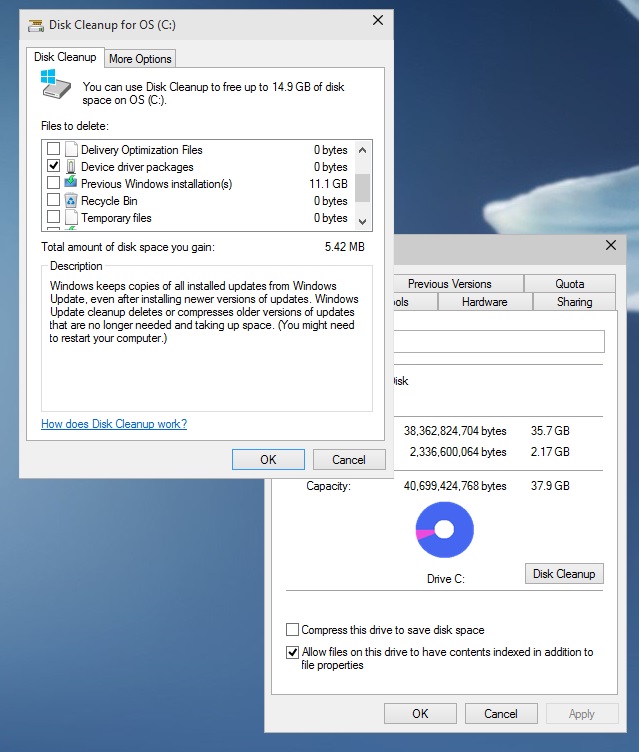Check the Delivery Optimization Files checkbox
The height and width of the screenshot is (752, 639).
pos(53,149)
